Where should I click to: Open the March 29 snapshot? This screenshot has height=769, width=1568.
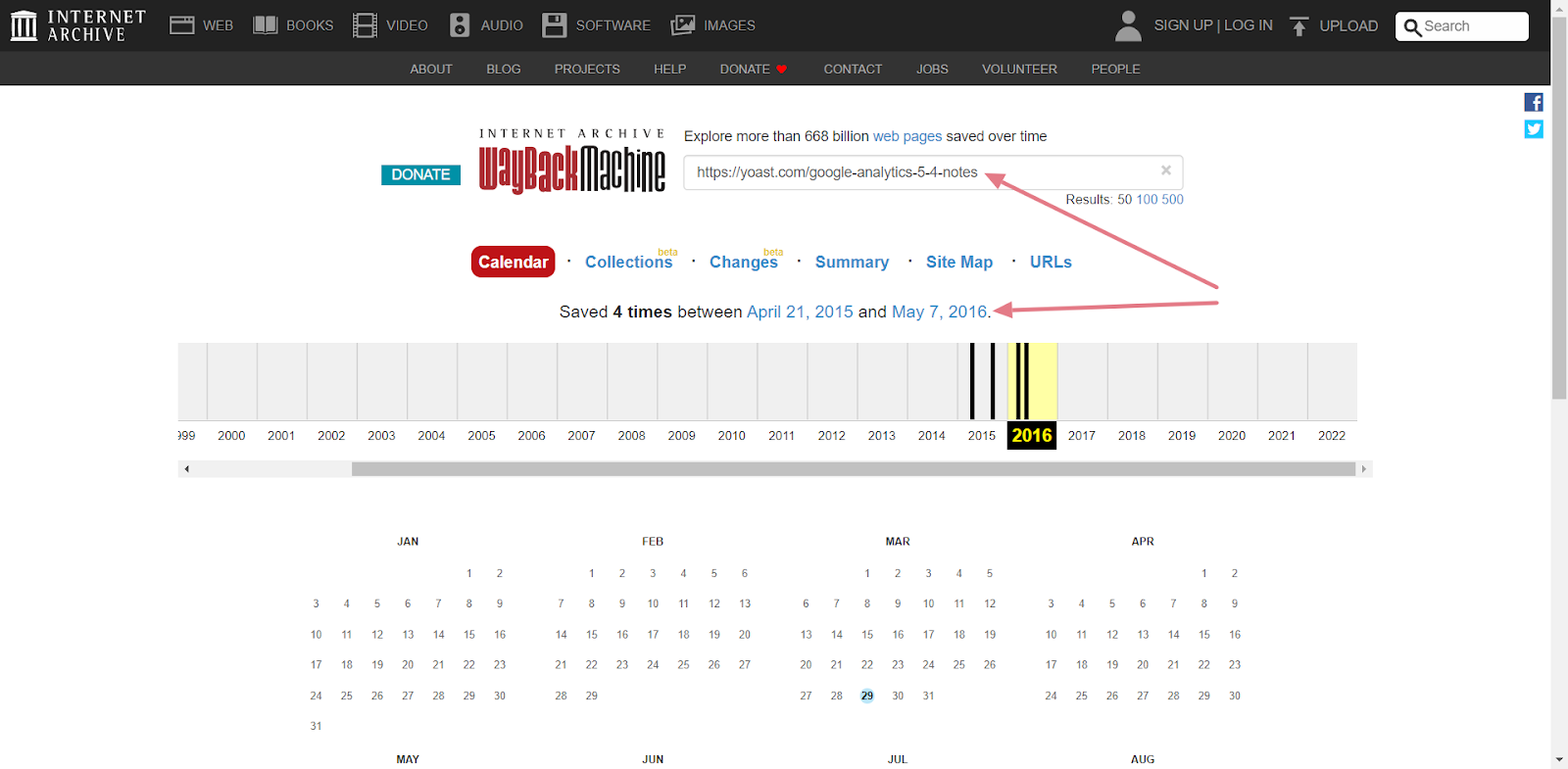pyautogui.click(x=867, y=696)
